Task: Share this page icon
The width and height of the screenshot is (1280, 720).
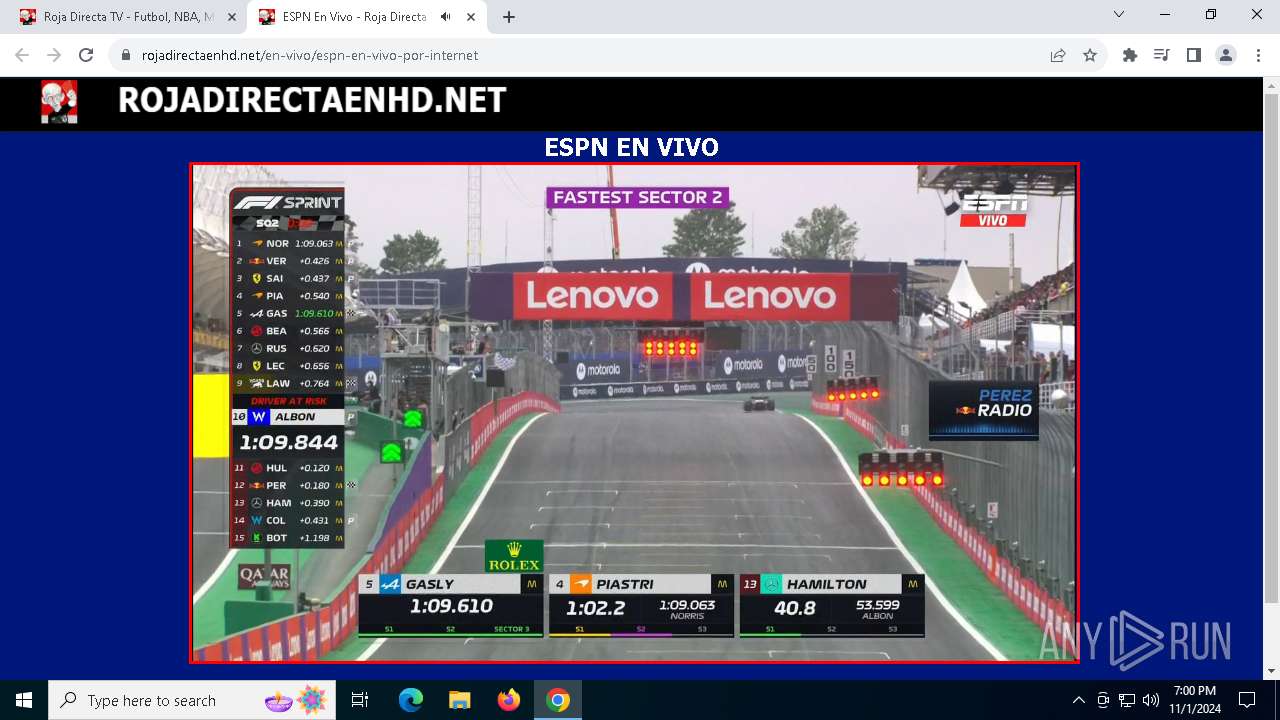Action: [x=1058, y=56]
